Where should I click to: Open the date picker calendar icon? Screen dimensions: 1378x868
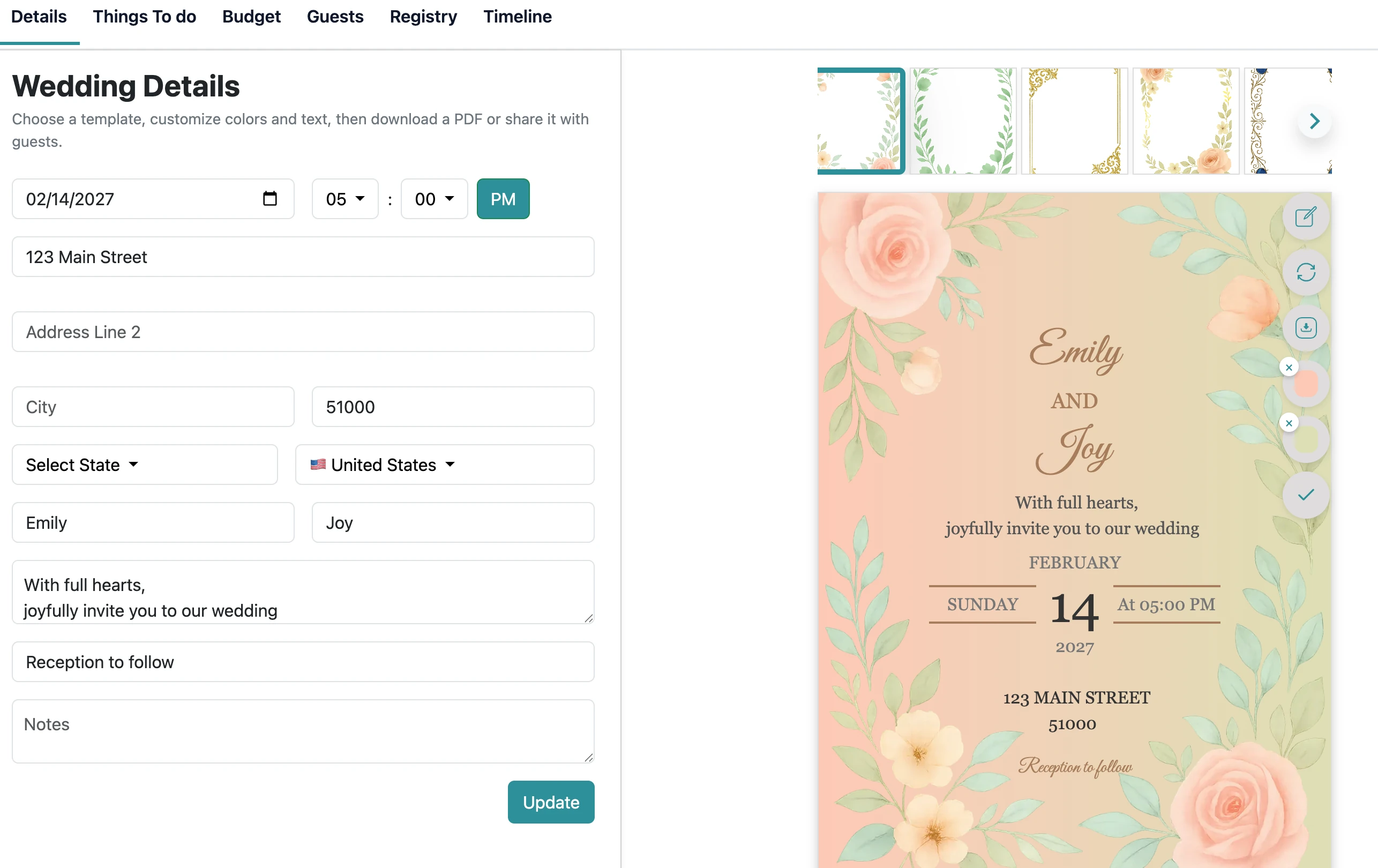coord(270,199)
